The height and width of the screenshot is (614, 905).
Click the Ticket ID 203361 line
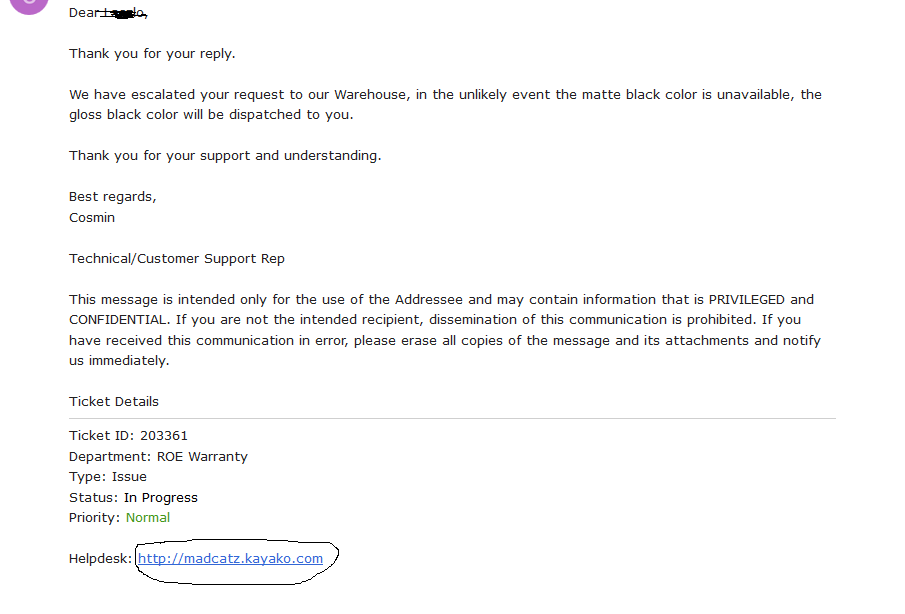pyautogui.click(x=128, y=436)
